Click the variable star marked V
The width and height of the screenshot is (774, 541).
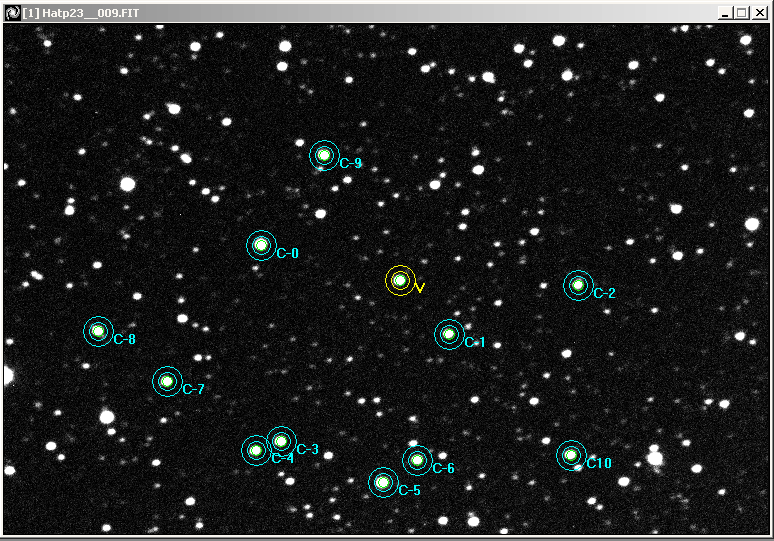click(x=400, y=280)
